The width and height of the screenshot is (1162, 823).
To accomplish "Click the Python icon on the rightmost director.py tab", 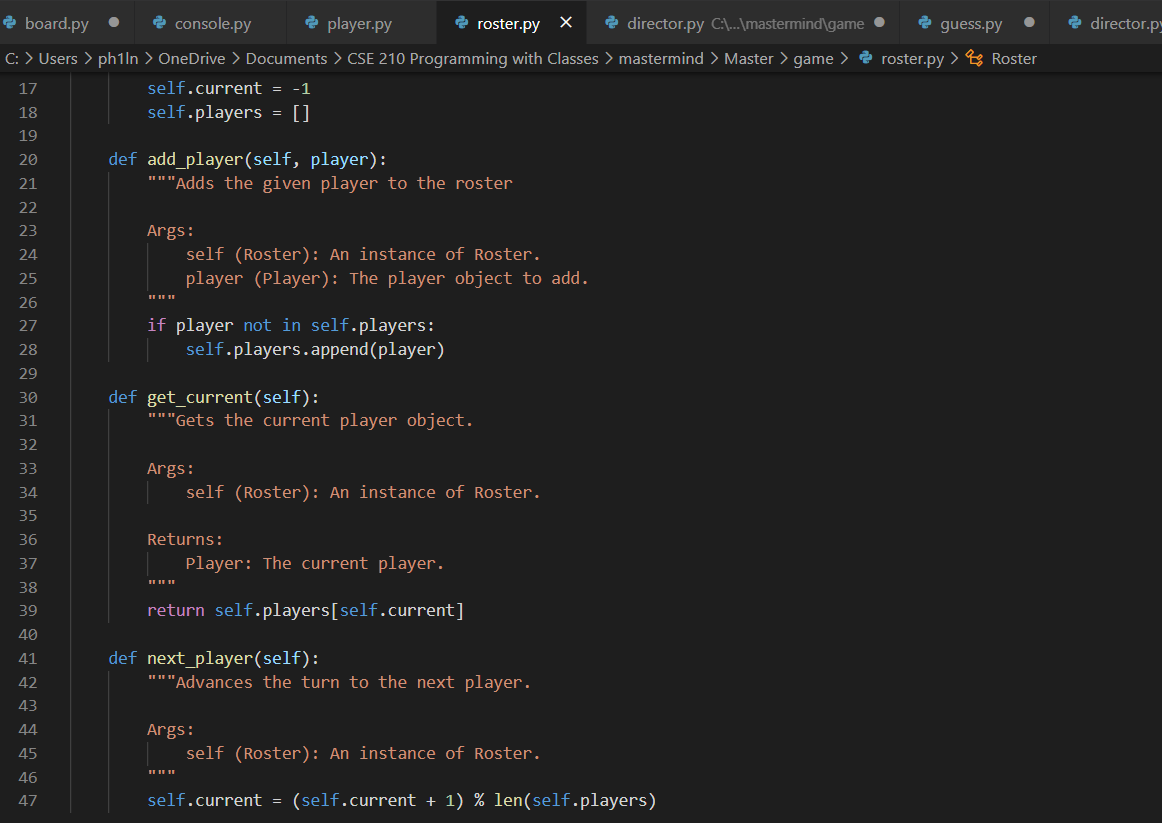I will coord(1073,20).
